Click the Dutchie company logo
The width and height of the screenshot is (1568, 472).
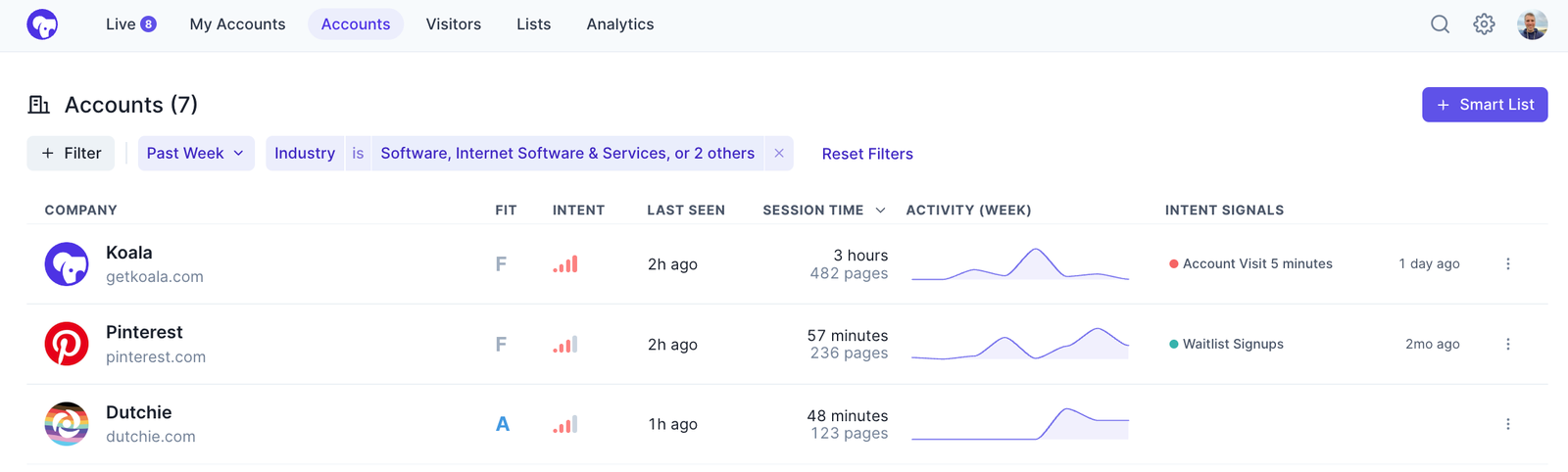click(67, 424)
